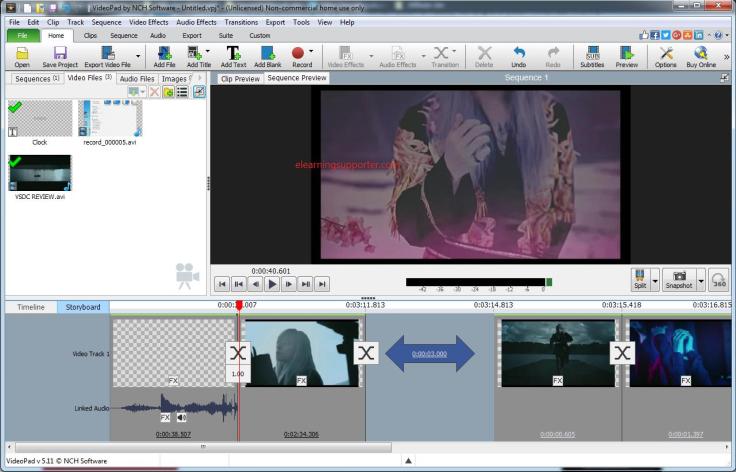Click the 360 view icon

click(719, 280)
